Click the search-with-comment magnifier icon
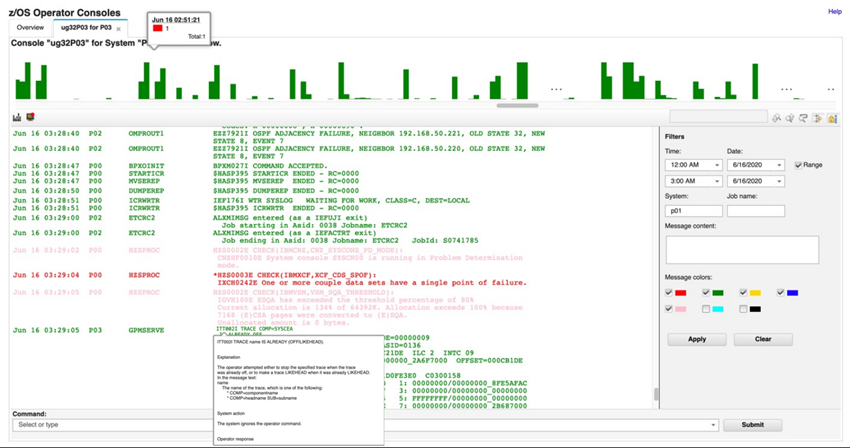 click(803, 118)
